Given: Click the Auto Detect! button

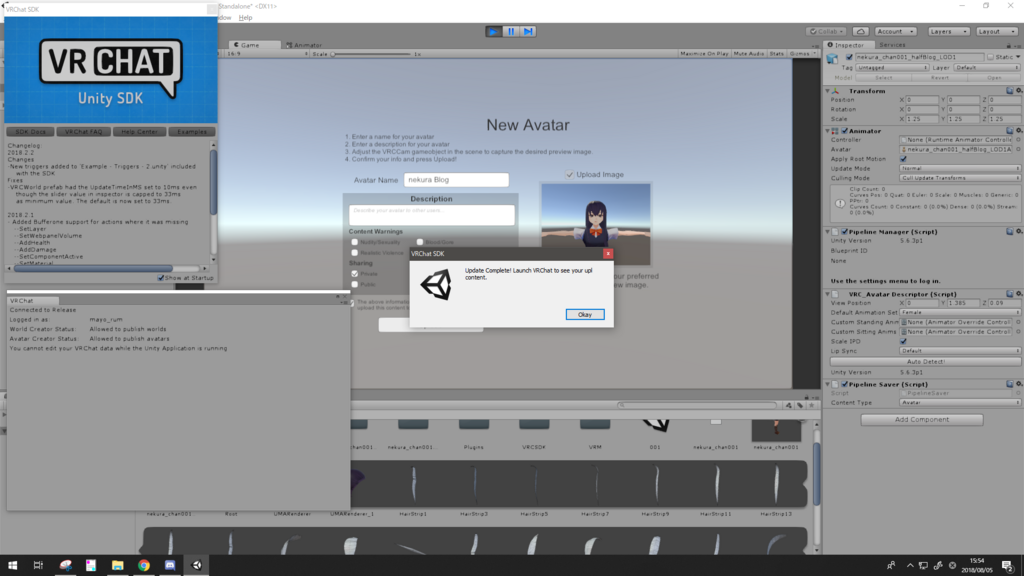Looking at the screenshot, I should pos(925,361).
